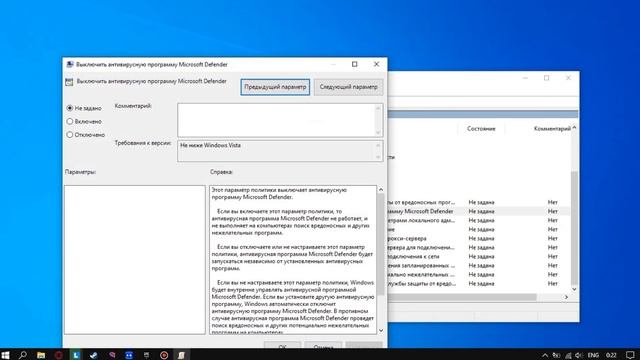This screenshot has width=640, height=360.
Task: Click the 'Предыдущий параметр' button
Action: point(275,87)
